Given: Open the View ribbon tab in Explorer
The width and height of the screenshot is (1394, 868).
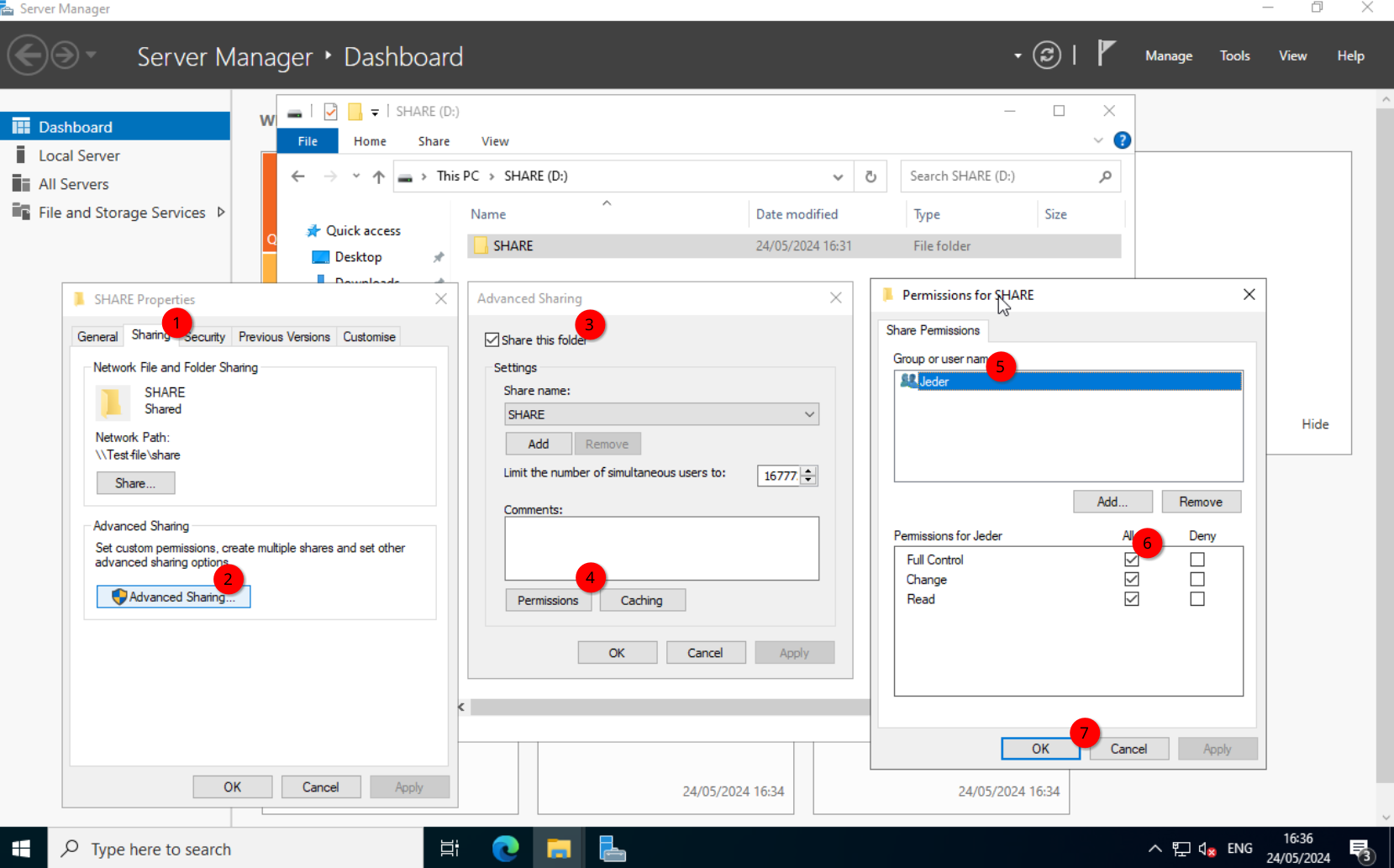Looking at the screenshot, I should [x=495, y=141].
